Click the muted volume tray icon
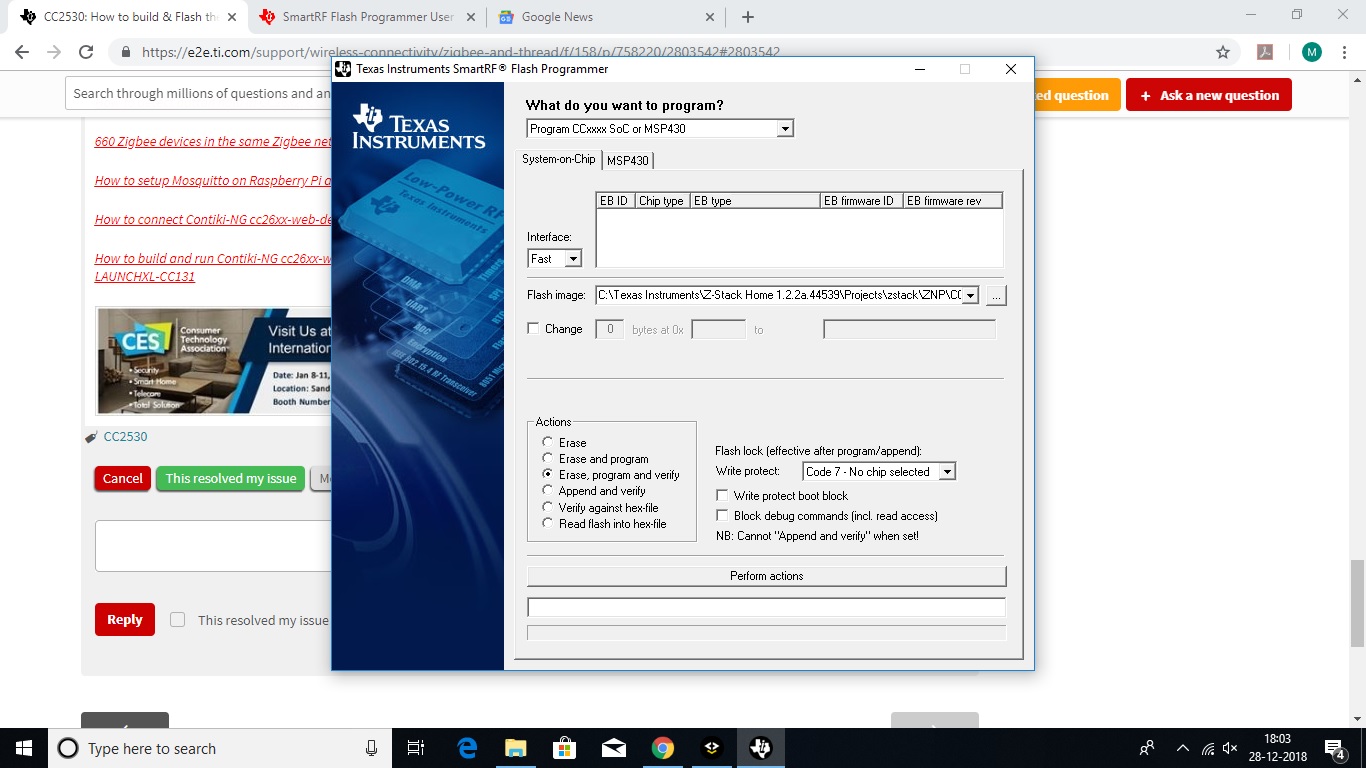Viewport: 1366px width, 768px height. 1231,748
